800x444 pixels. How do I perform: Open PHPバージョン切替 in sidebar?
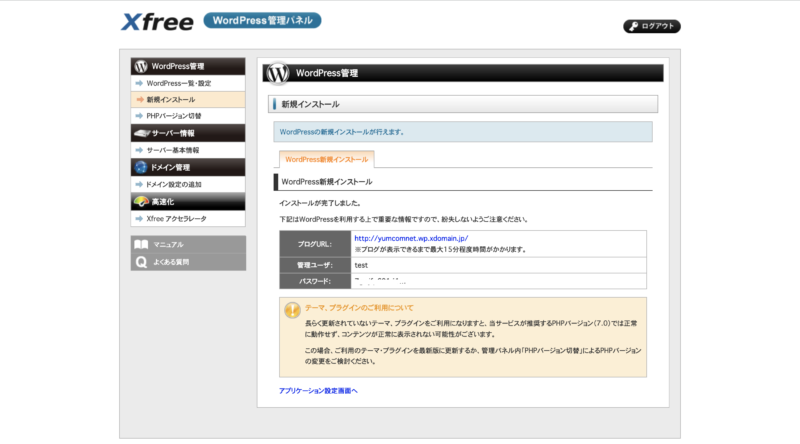point(188,116)
